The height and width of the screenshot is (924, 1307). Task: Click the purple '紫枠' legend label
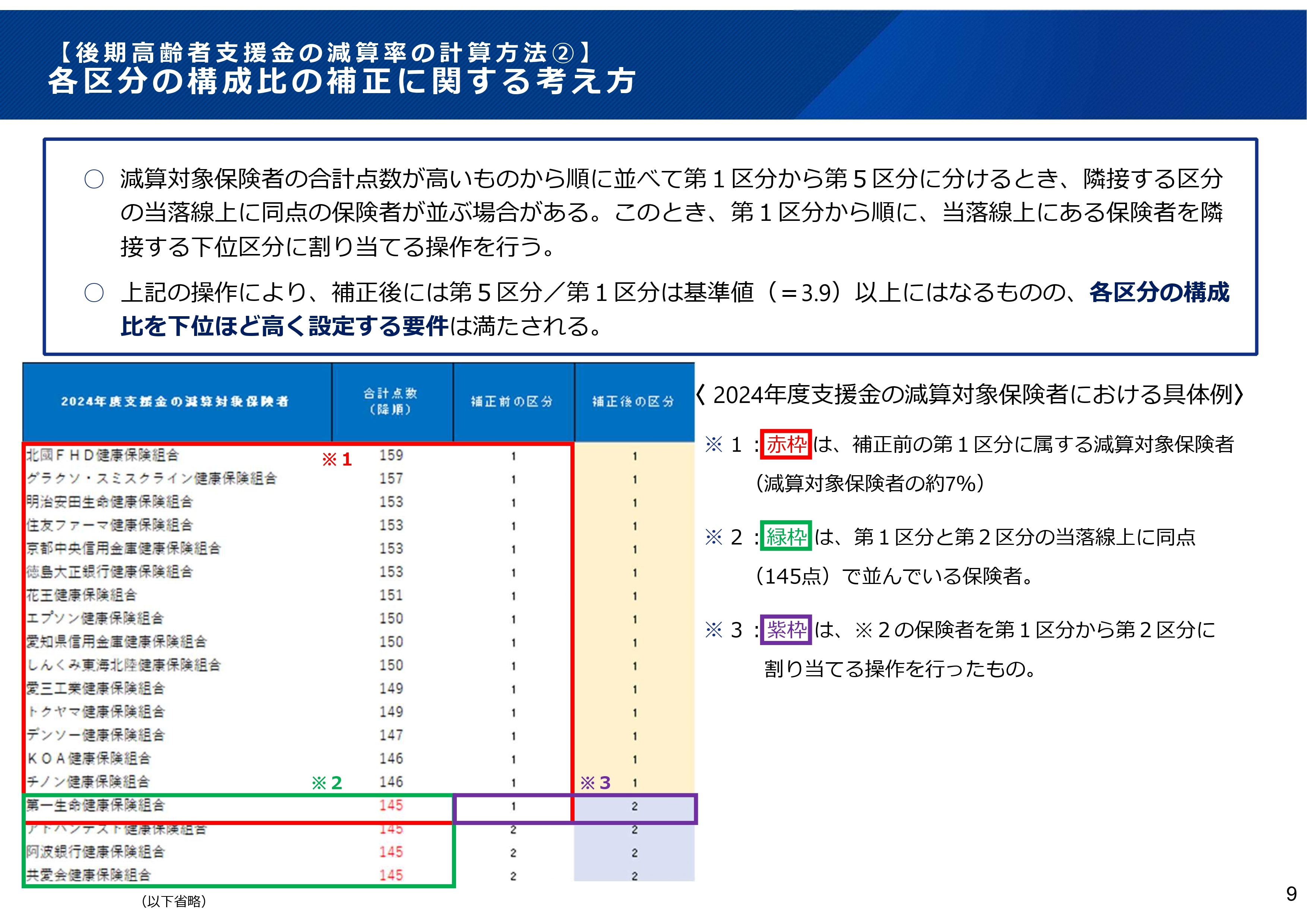click(x=786, y=629)
